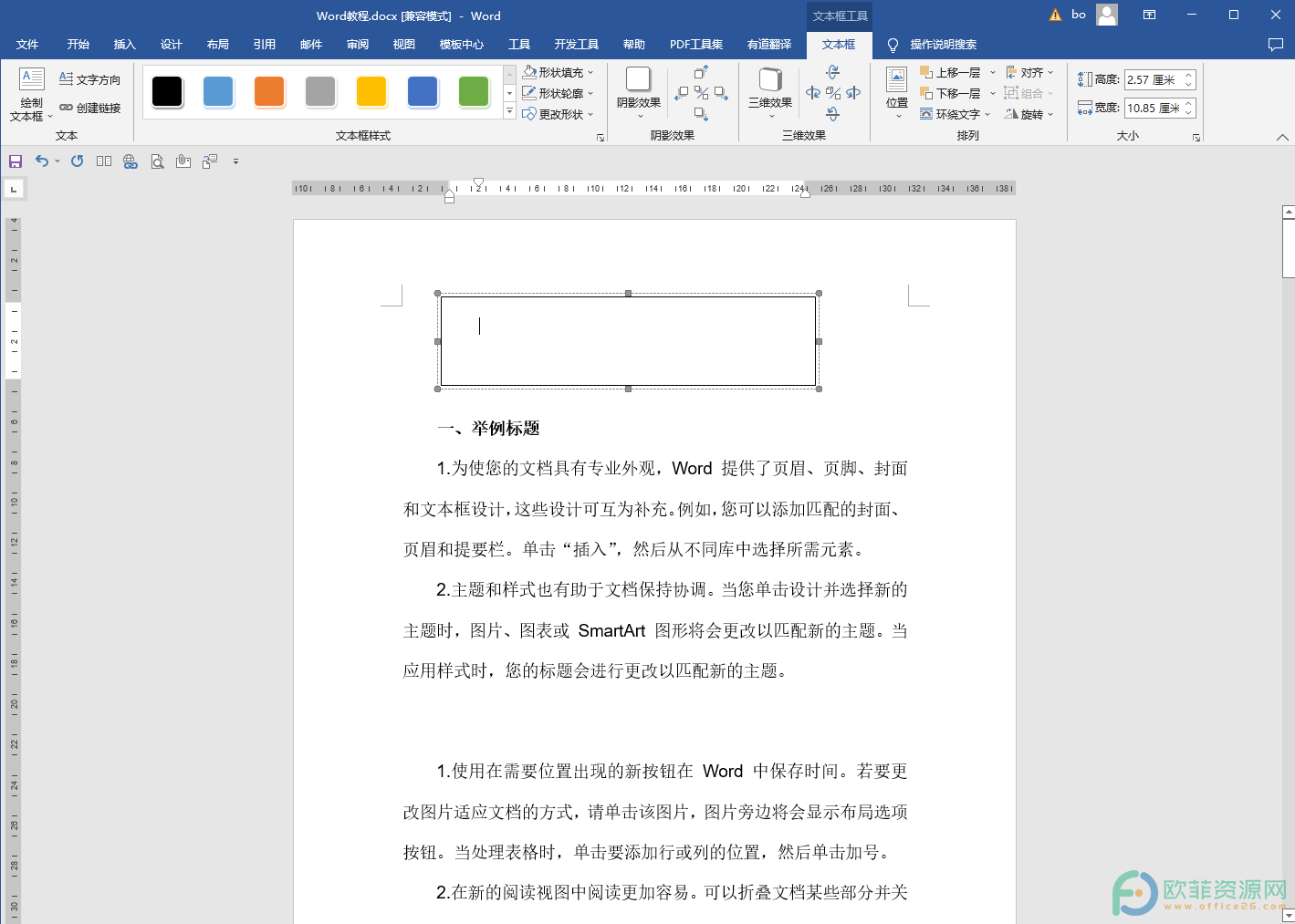
Task: Open Shape Fill (形状填充) dropdown
Action: coord(559,72)
